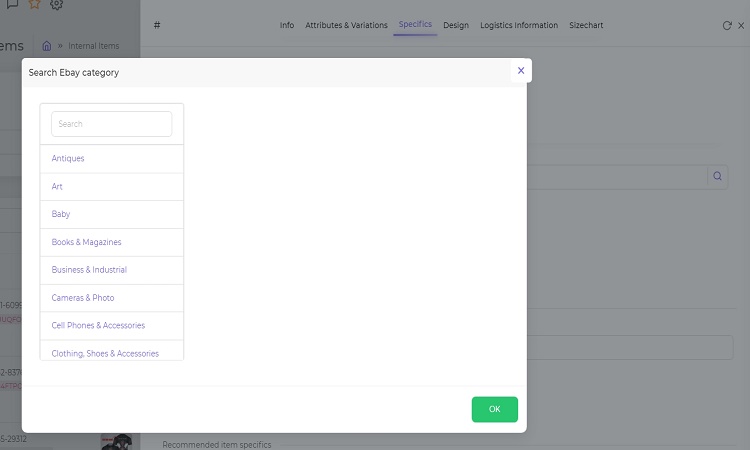Click the star favorites icon
This screenshot has height=450, width=750.
[34, 4]
